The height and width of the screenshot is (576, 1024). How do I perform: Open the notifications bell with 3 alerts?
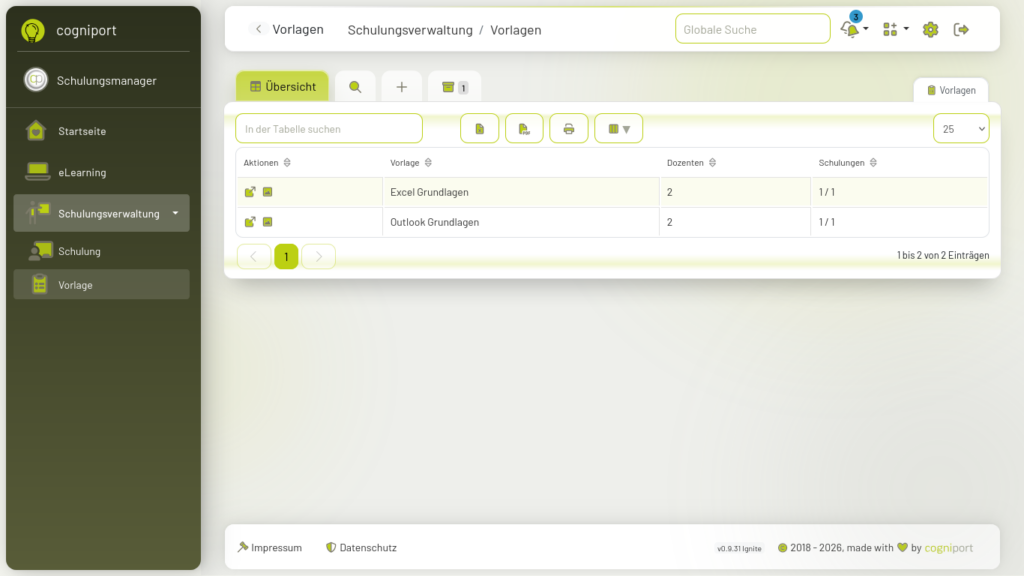[x=851, y=29]
